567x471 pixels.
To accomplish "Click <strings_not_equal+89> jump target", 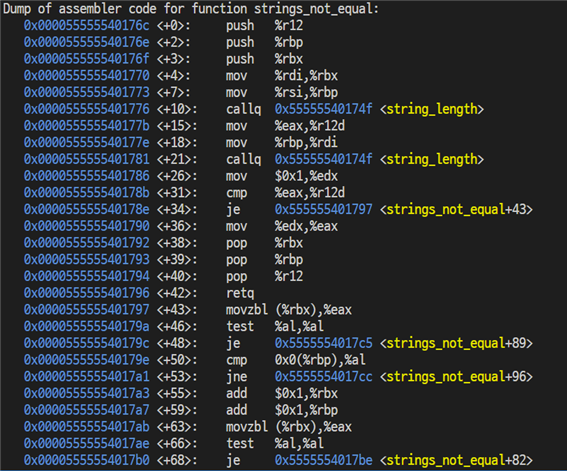I will (x=456, y=343).
